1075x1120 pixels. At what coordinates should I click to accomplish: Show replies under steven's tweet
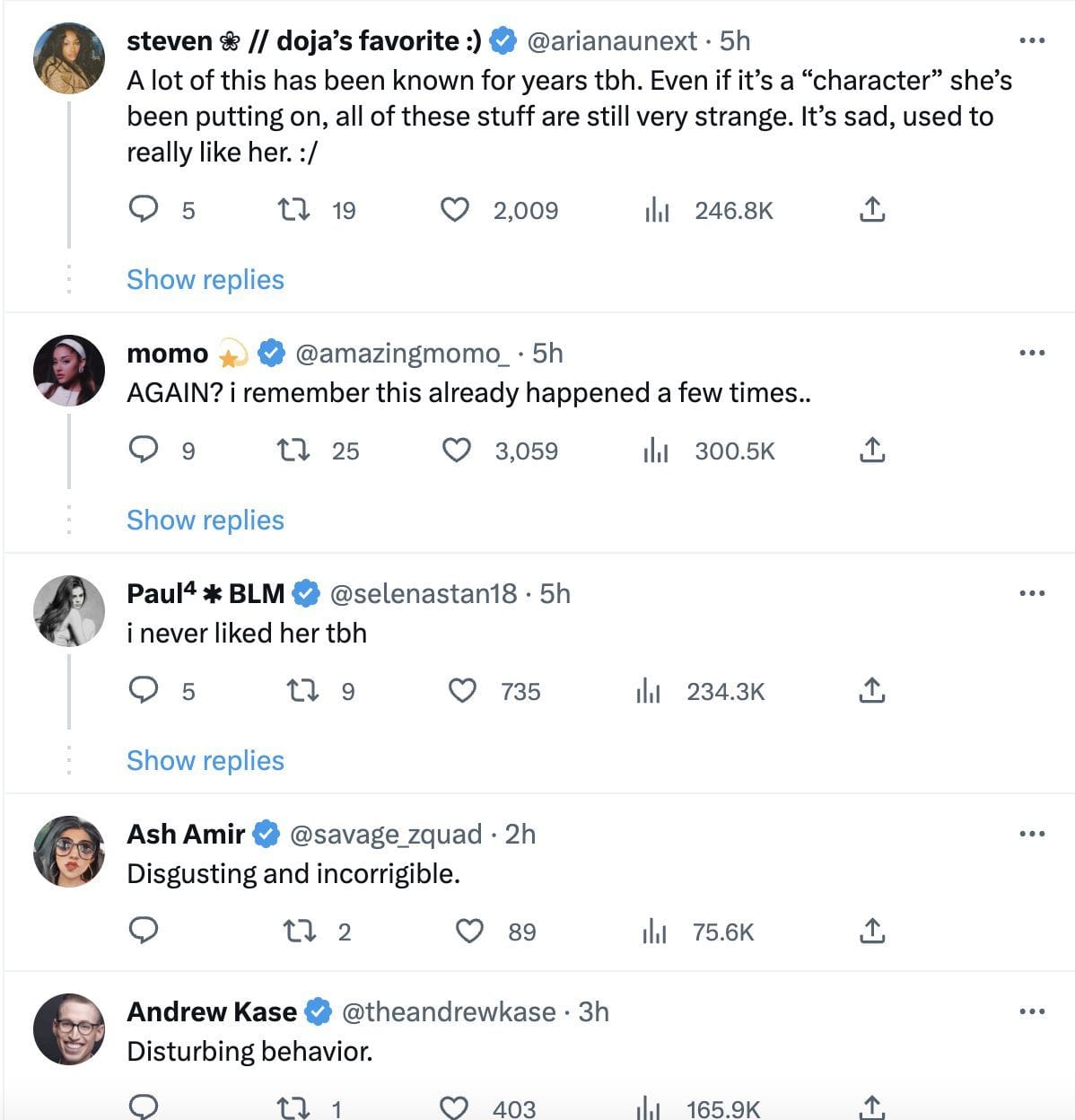[x=205, y=279]
